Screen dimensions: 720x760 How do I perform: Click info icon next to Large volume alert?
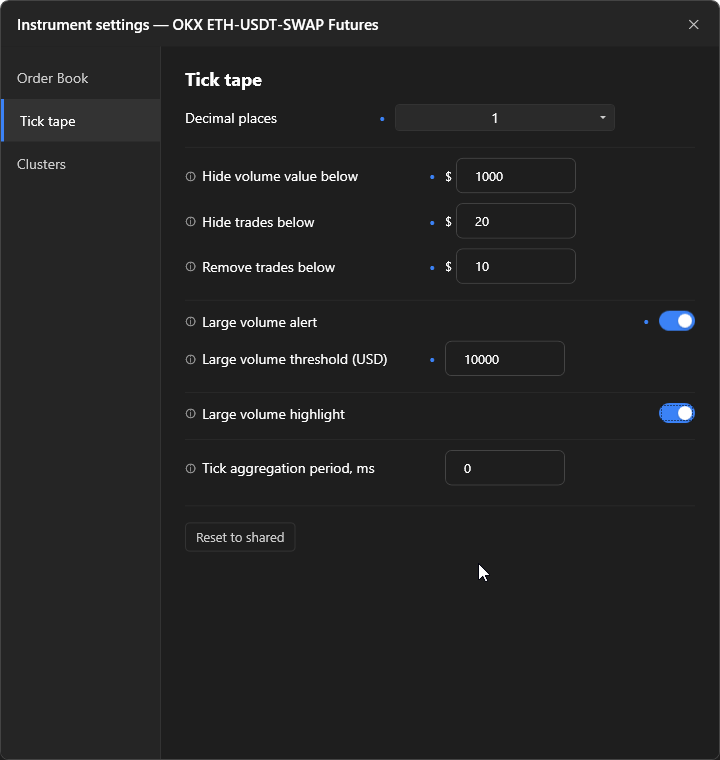pyautogui.click(x=191, y=322)
